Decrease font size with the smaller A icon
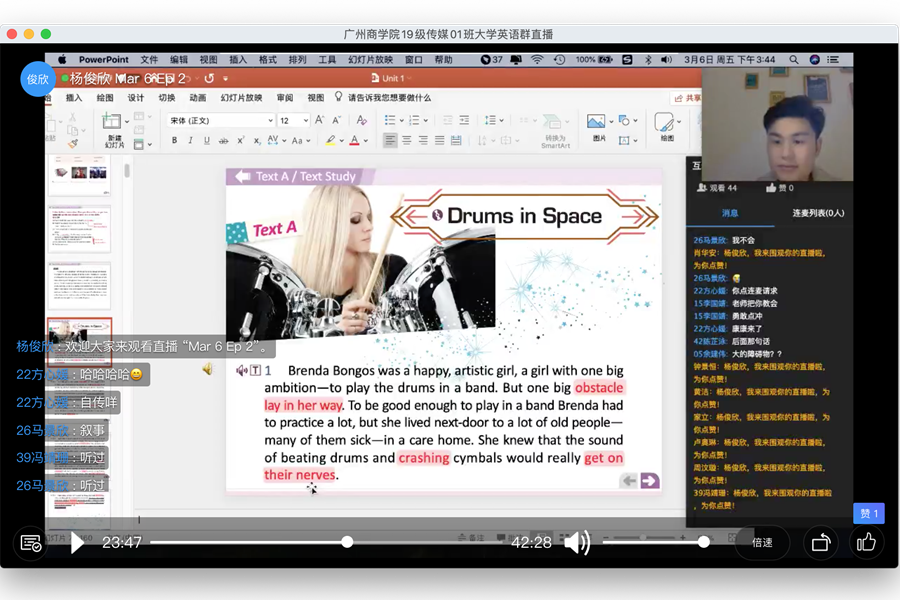 (336, 120)
